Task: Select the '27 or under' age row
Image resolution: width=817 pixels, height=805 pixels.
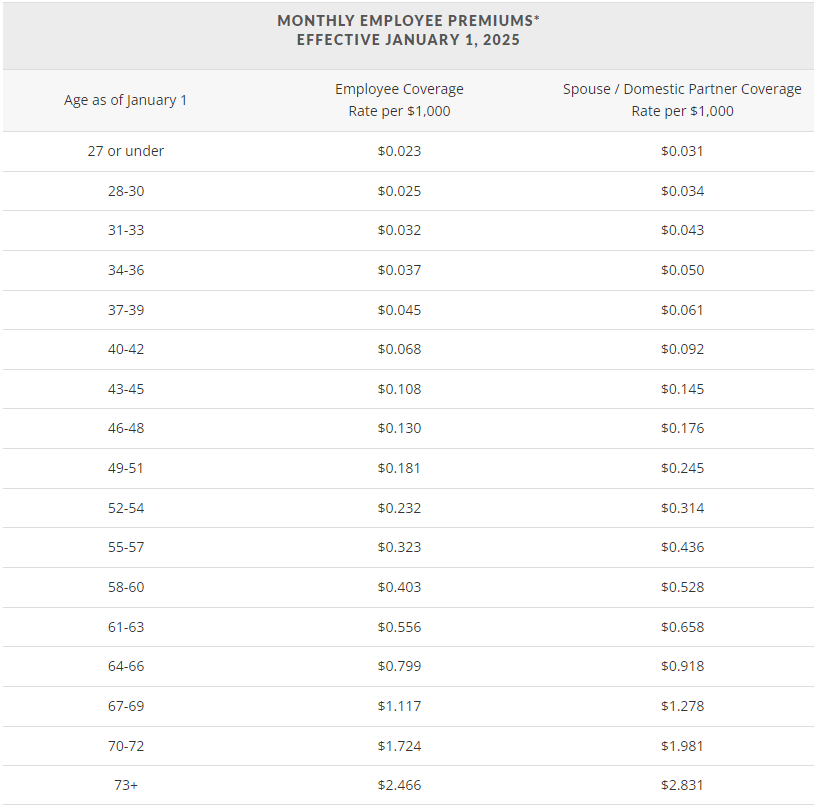Action: [126, 151]
